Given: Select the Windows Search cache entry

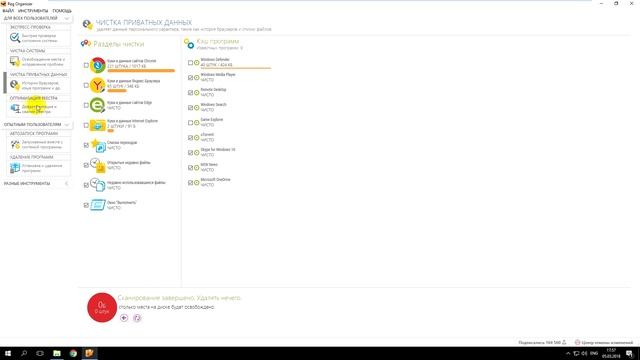Looking at the screenshot, I should coord(213,107).
